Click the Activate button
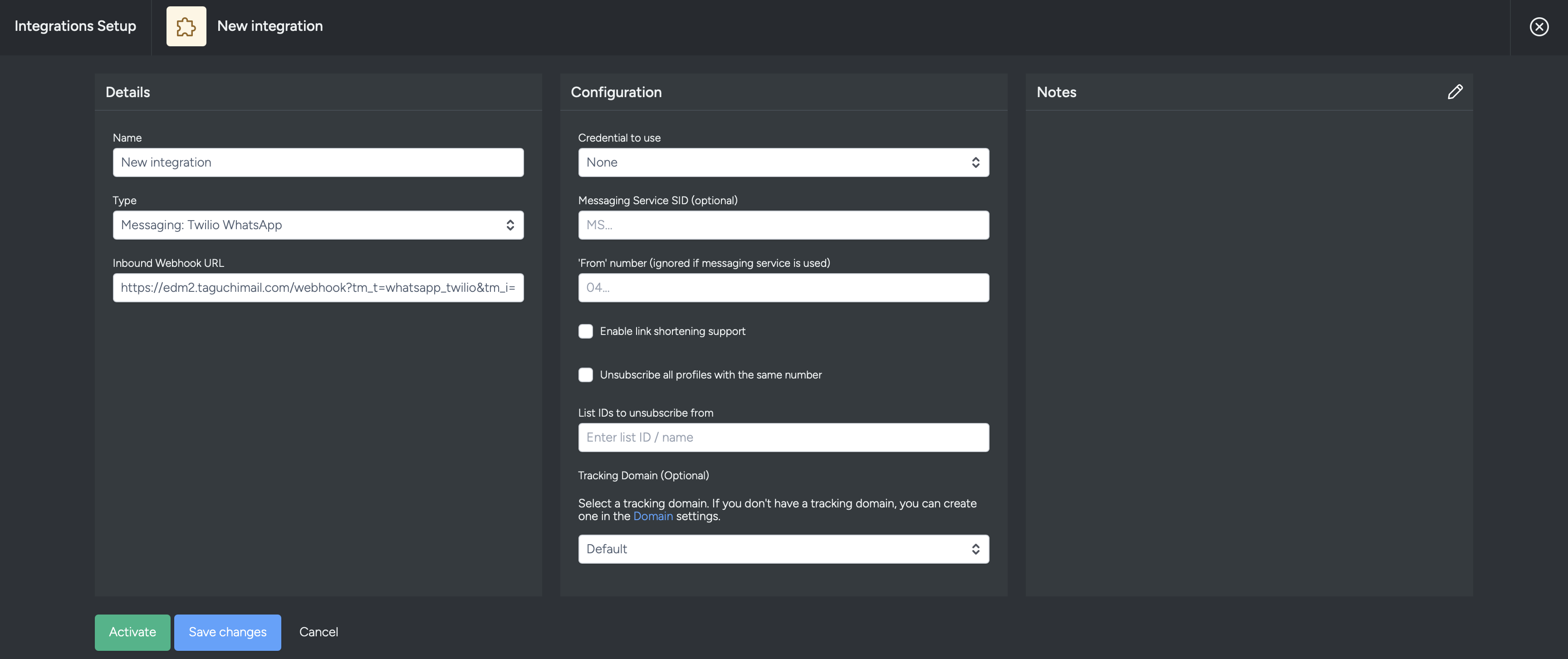Image resolution: width=1568 pixels, height=659 pixels. (x=132, y=632)
